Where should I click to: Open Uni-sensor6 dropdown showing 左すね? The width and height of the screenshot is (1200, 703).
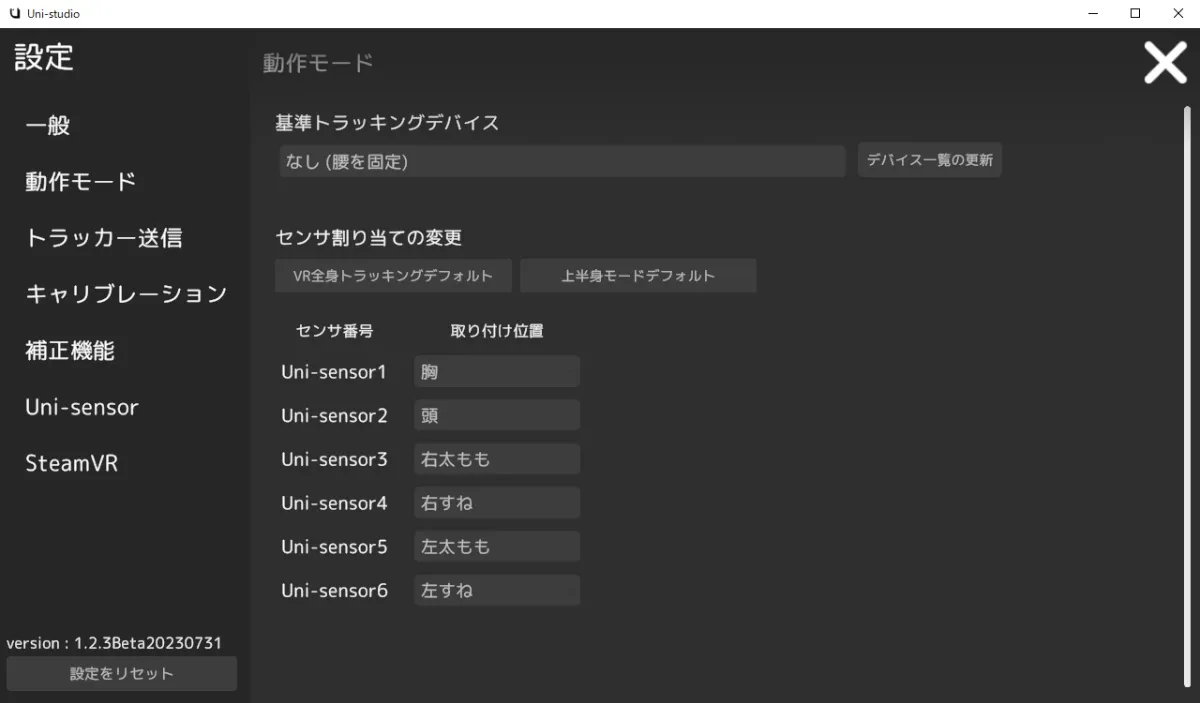[497, 590]
